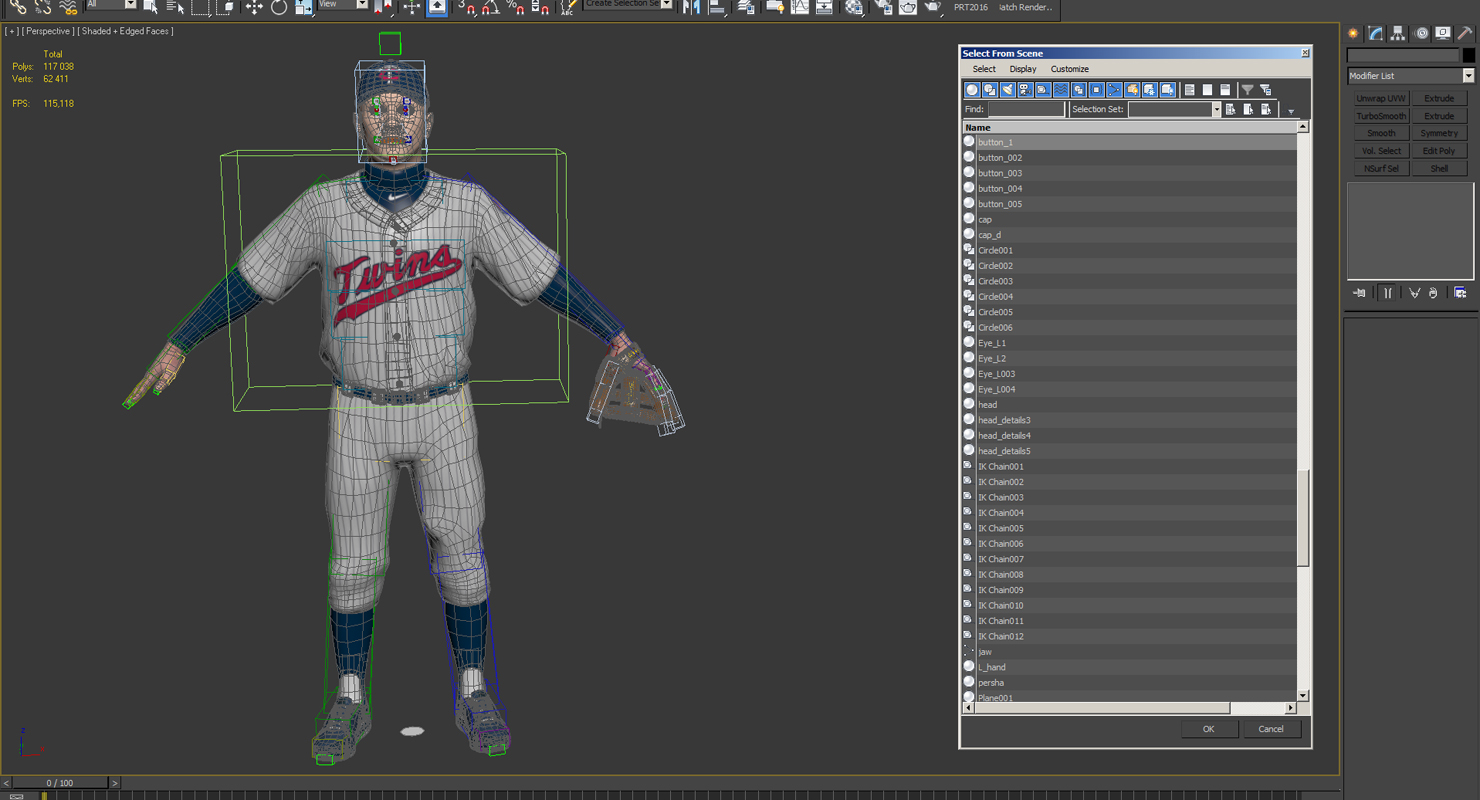Select Eye_L1 object in the list

click(1129, 343)
